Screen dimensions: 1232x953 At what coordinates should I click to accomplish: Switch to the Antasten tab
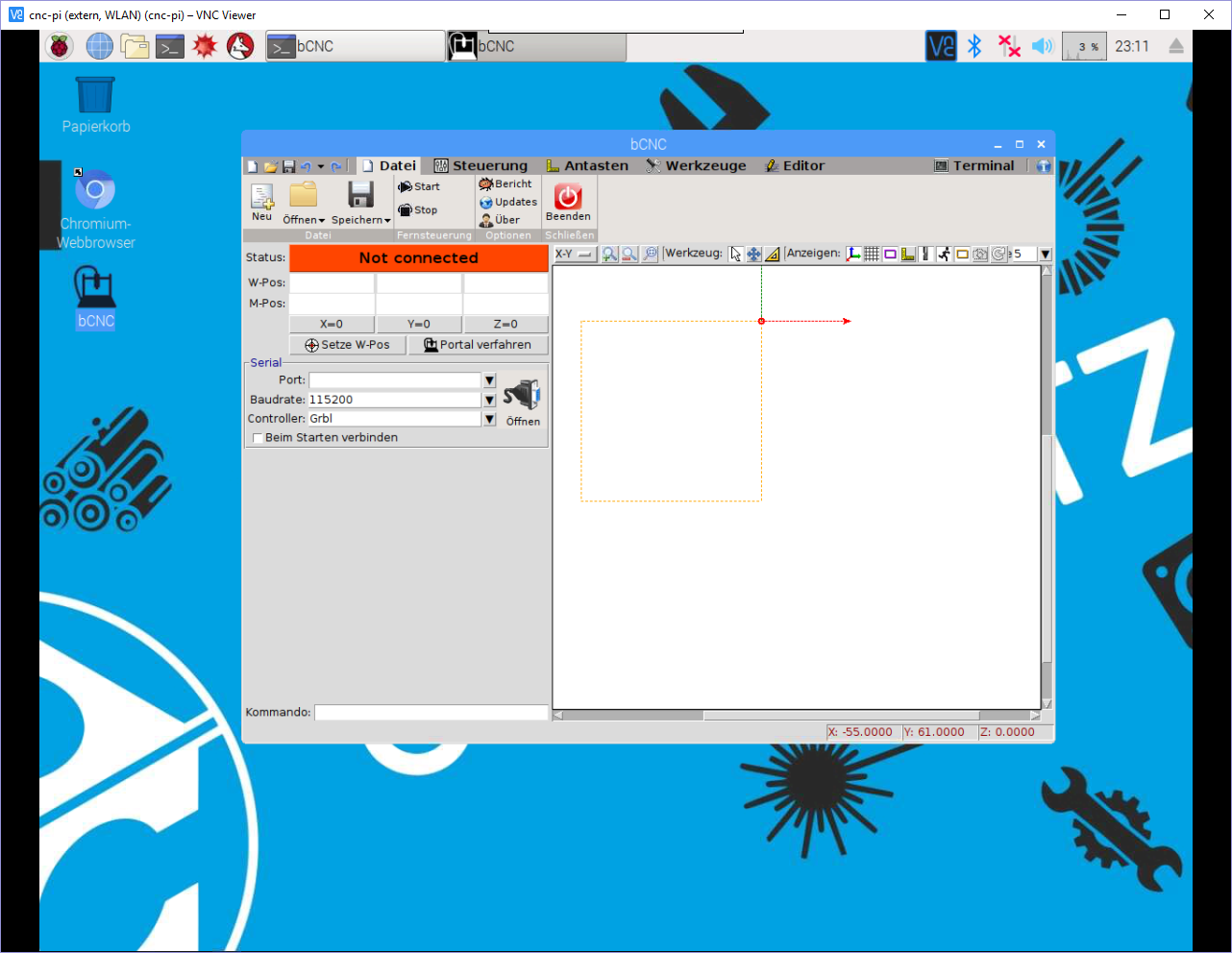(x=587, y=165)
